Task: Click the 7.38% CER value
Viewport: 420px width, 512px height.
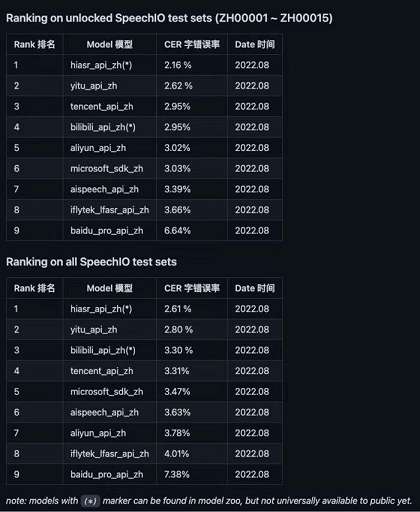Action: coord(177,474)
